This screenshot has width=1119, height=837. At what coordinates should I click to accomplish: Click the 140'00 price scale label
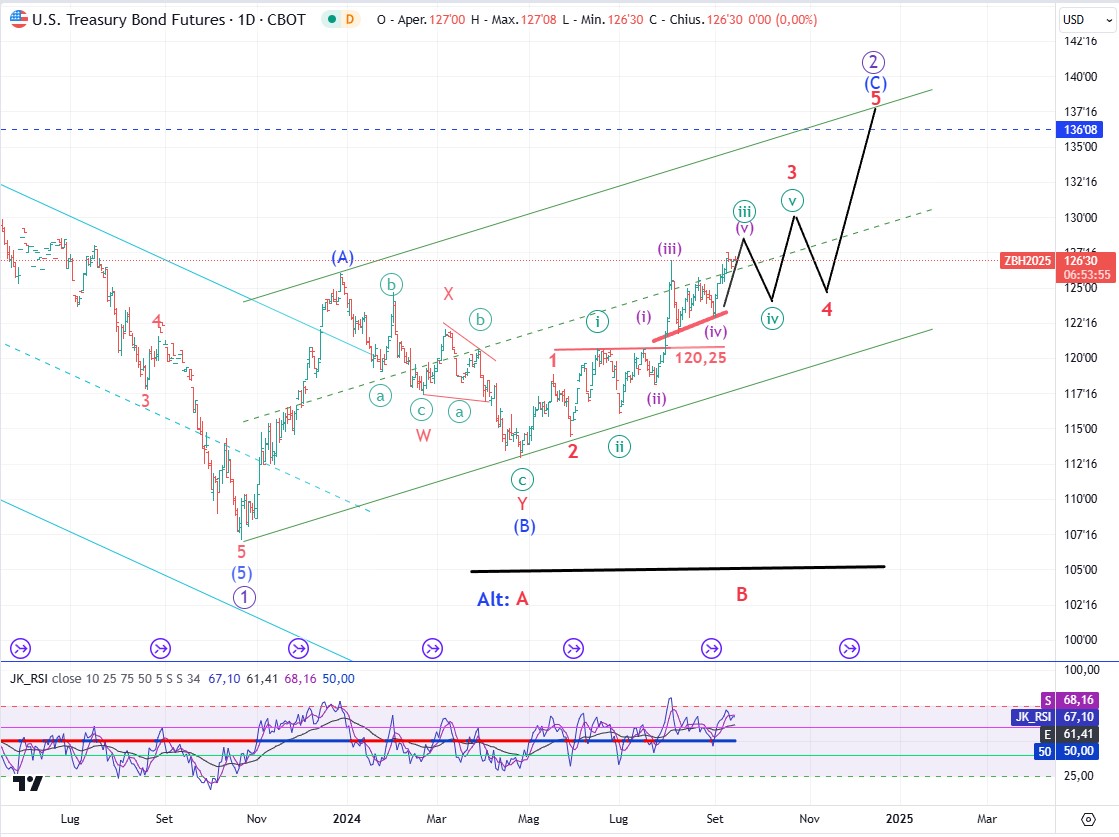1080,76
